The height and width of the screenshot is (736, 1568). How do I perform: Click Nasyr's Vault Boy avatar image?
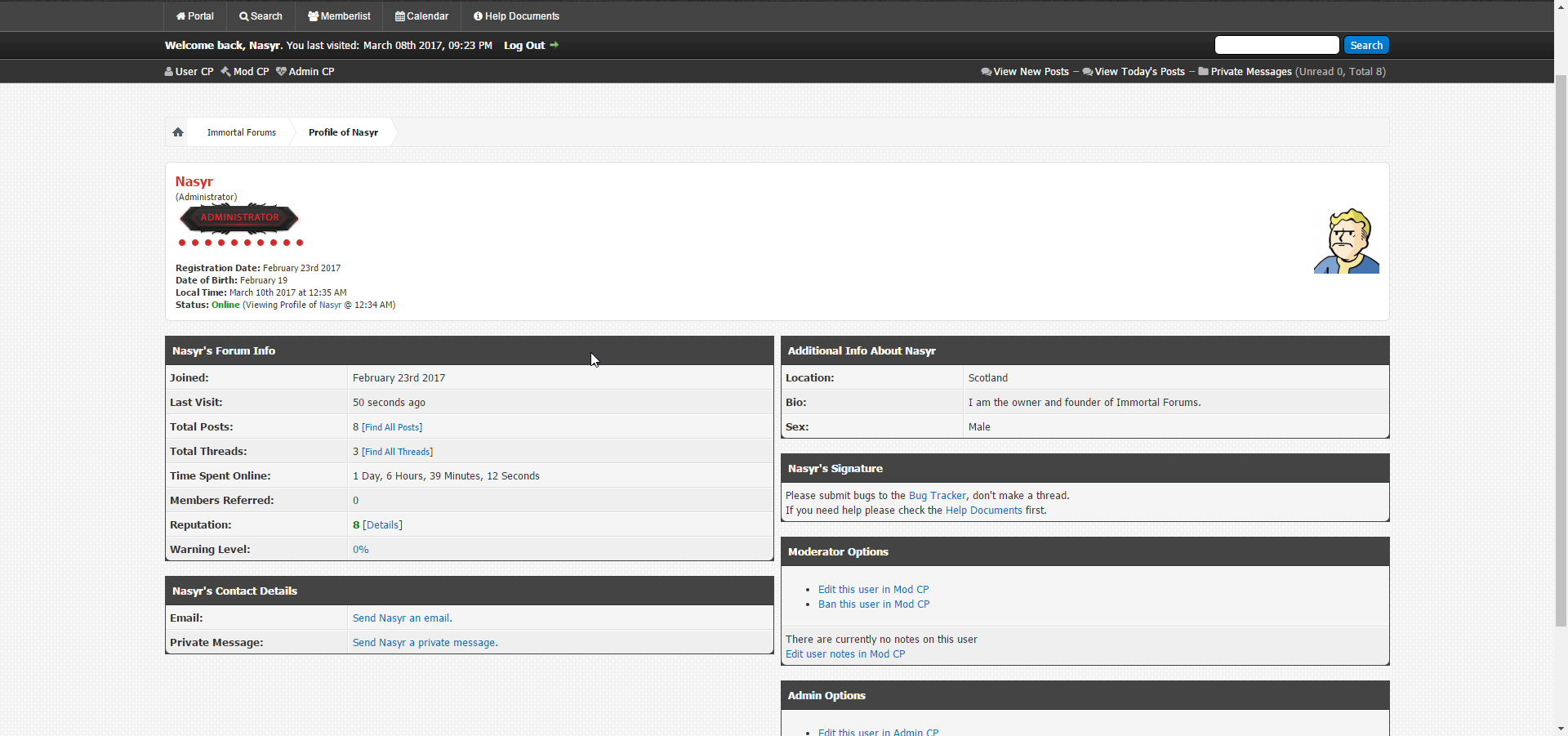coord(1346,241)
